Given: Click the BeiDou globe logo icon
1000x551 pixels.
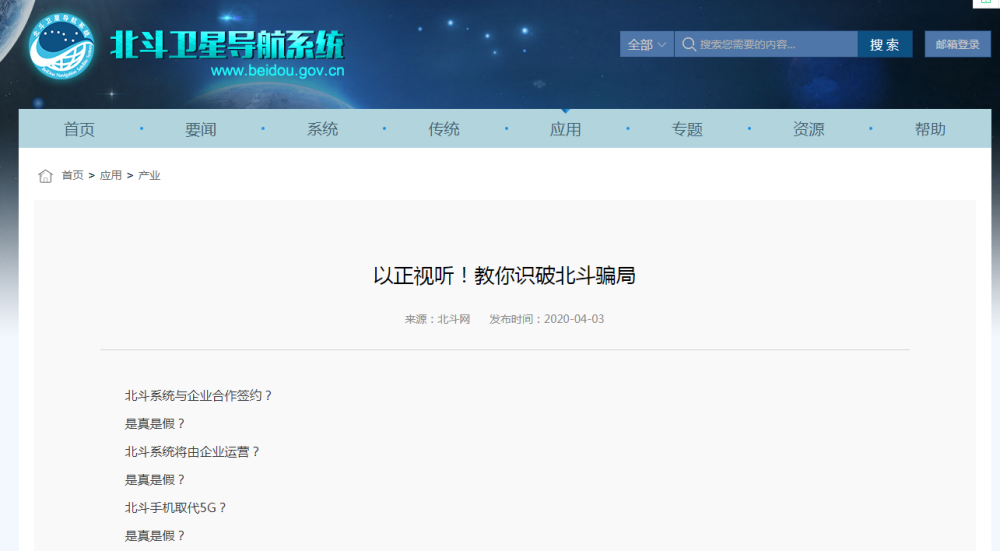Looking at the screenshot, I should [61, 47].
